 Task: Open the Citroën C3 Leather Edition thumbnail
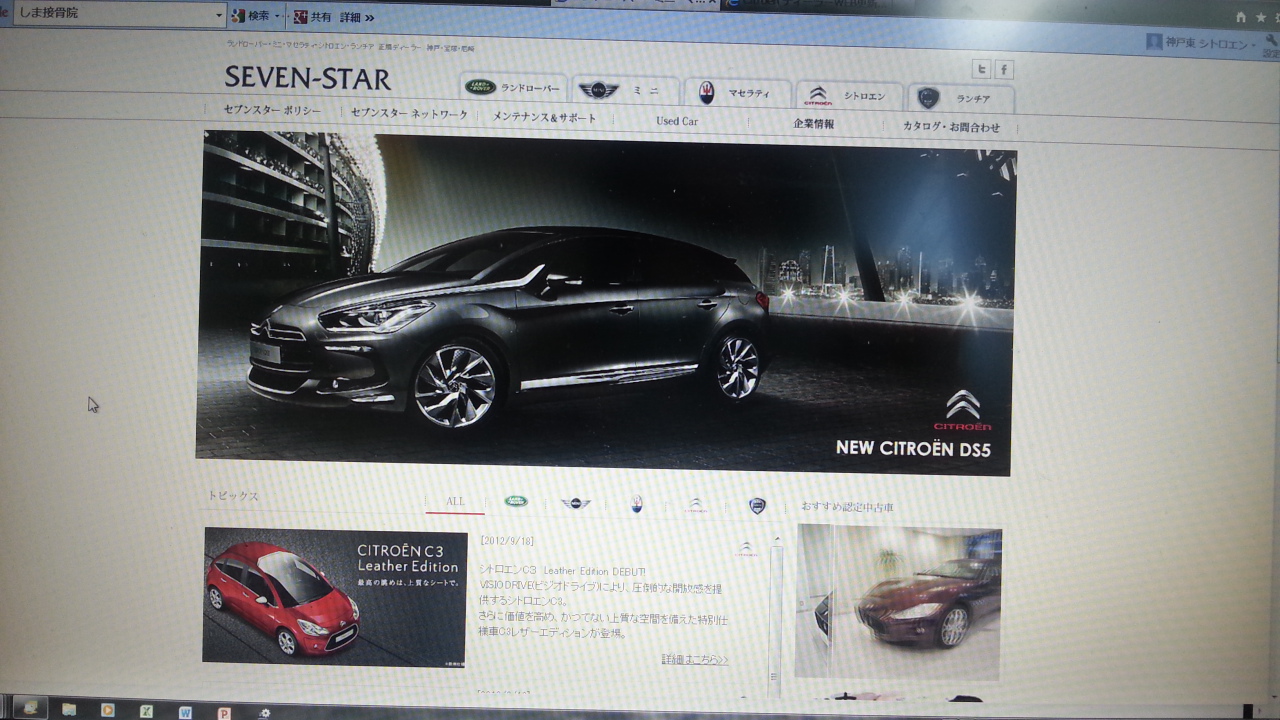point(334,596)
